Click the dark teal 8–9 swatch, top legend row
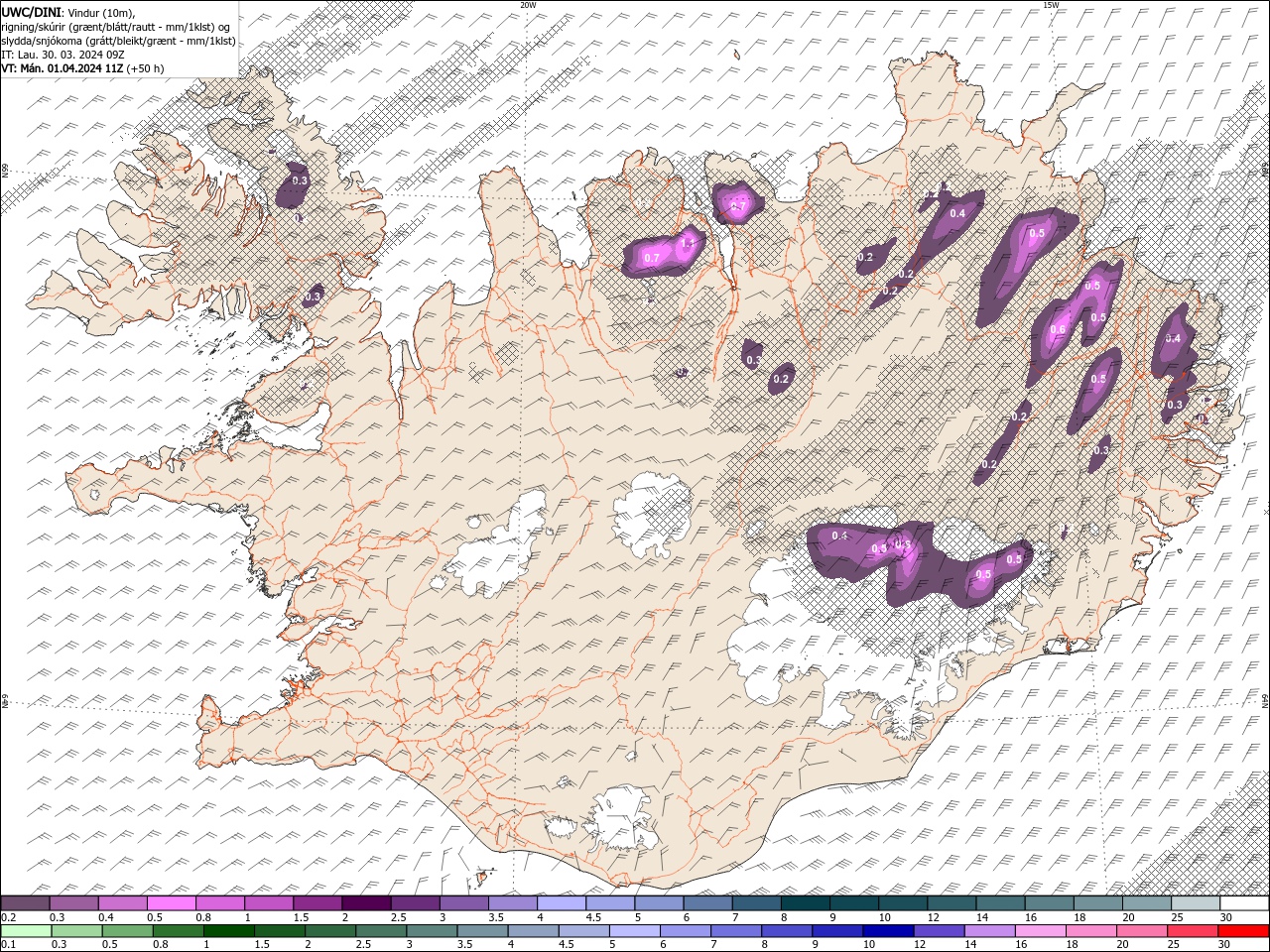Viewport: 1270px width, 952px height. tap(805, 903)
